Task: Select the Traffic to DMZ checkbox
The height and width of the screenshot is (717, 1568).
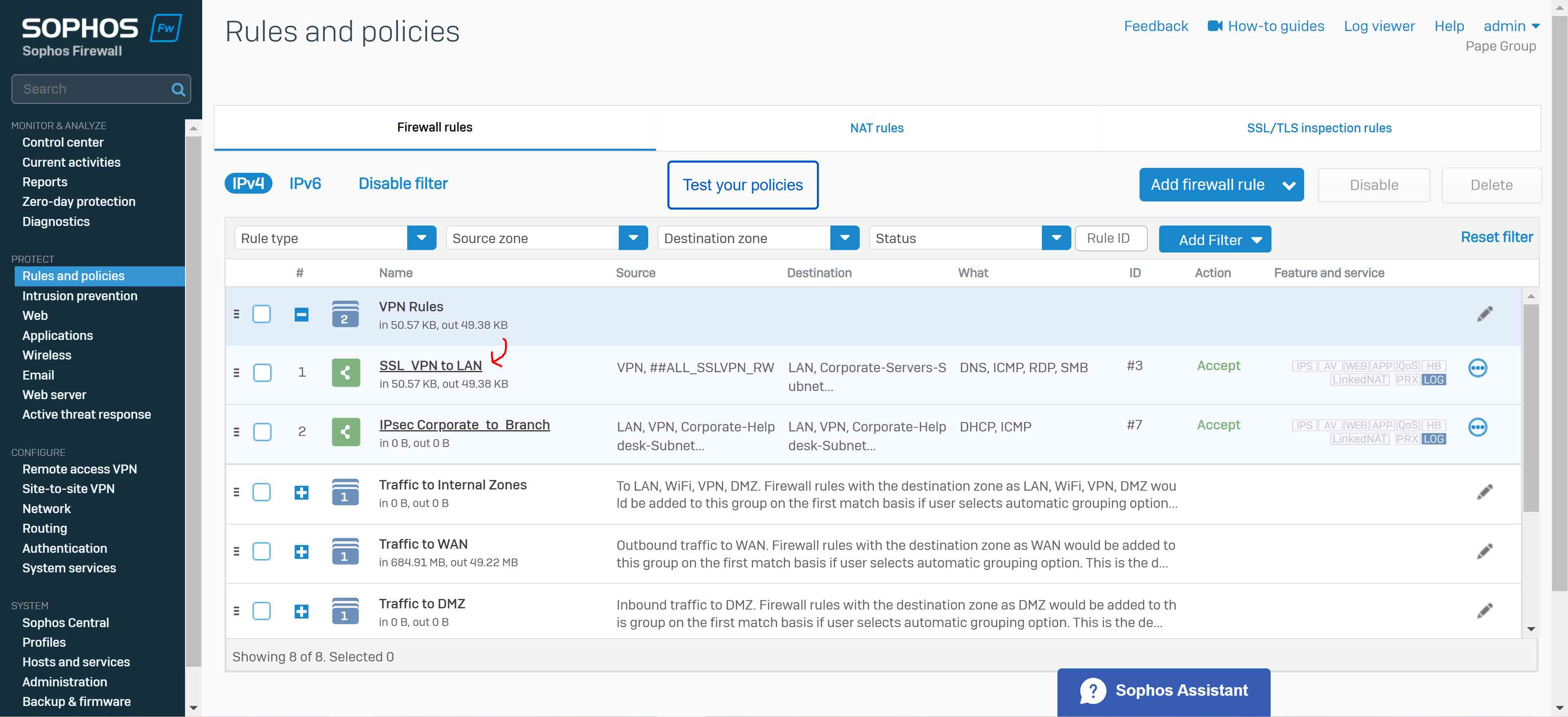Action: (x=262, y=610)
